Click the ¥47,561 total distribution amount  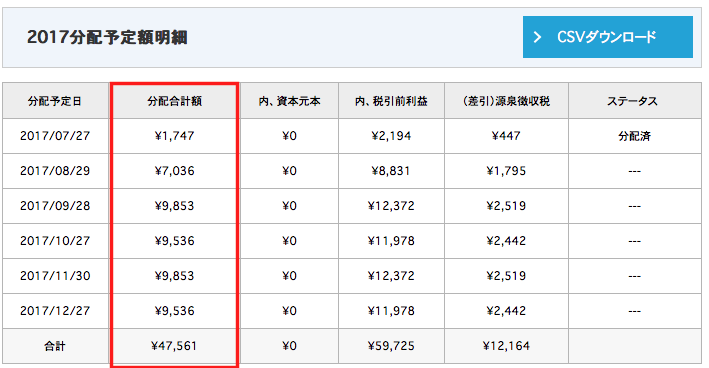[175, 346]
